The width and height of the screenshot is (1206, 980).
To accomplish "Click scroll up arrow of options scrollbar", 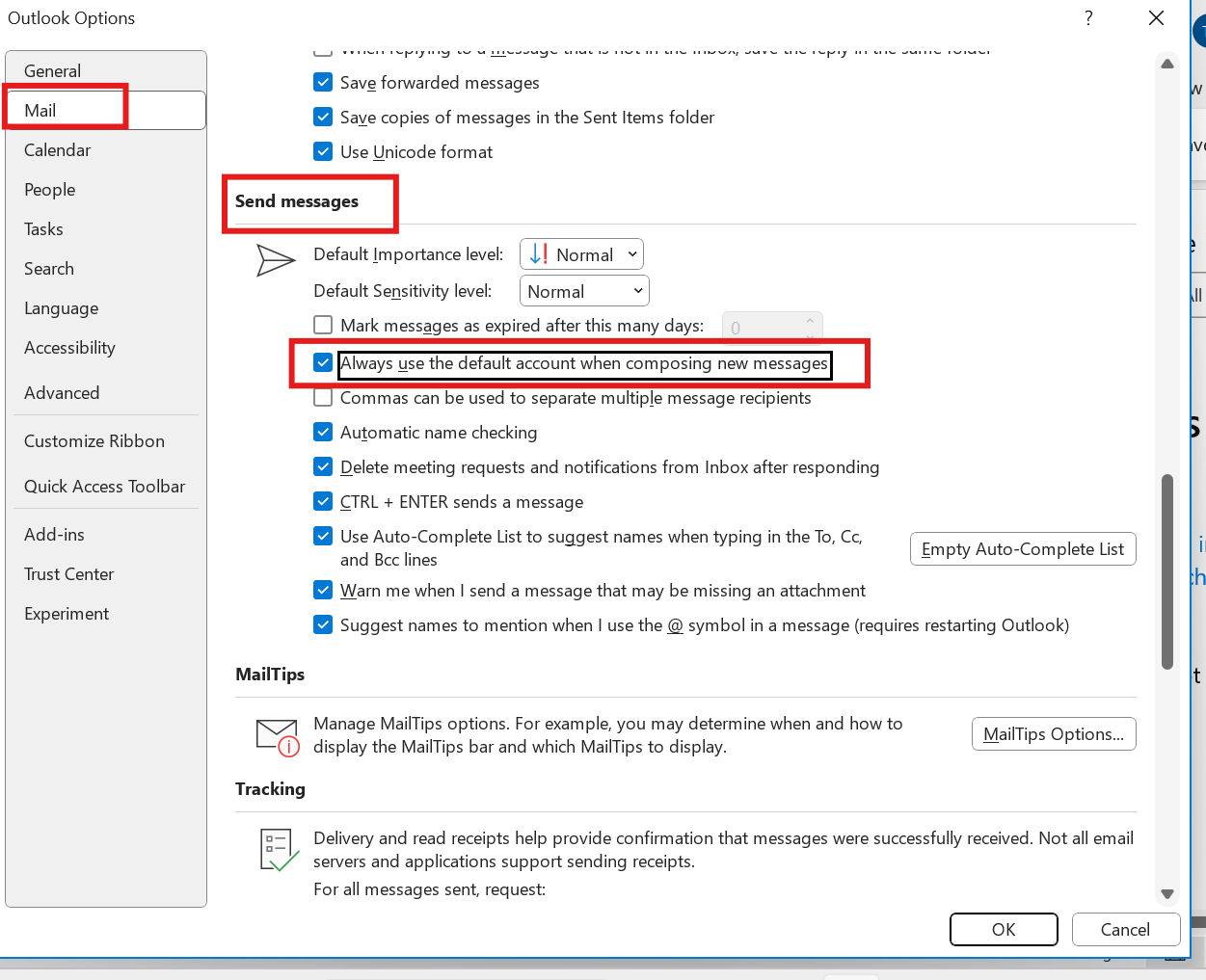I will (x=1167, y=65).
